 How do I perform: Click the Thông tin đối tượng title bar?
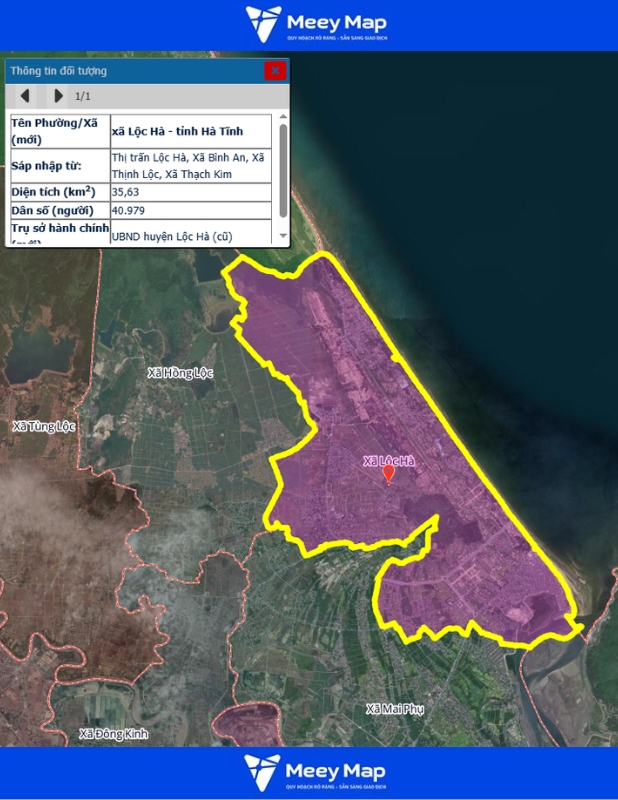130,71
